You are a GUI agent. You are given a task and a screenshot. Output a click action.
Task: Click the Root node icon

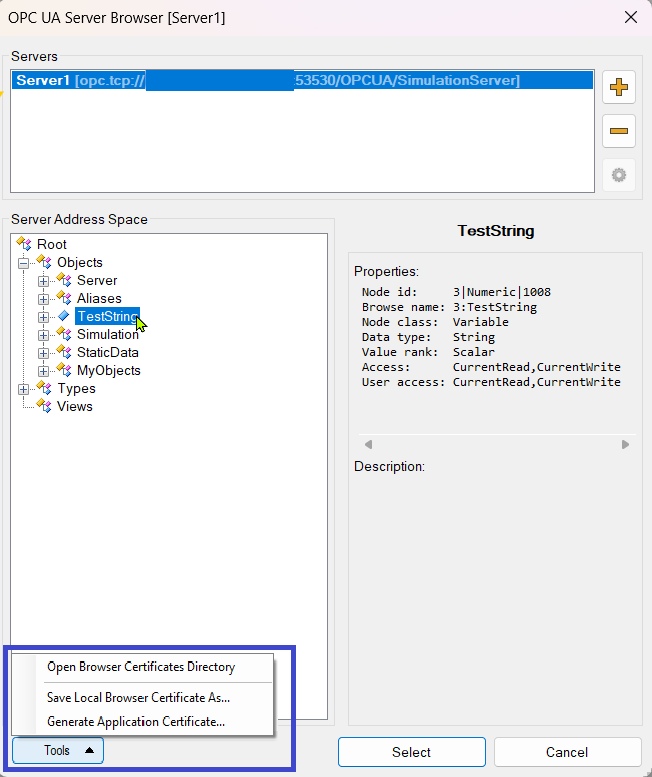tap(25, 244)
